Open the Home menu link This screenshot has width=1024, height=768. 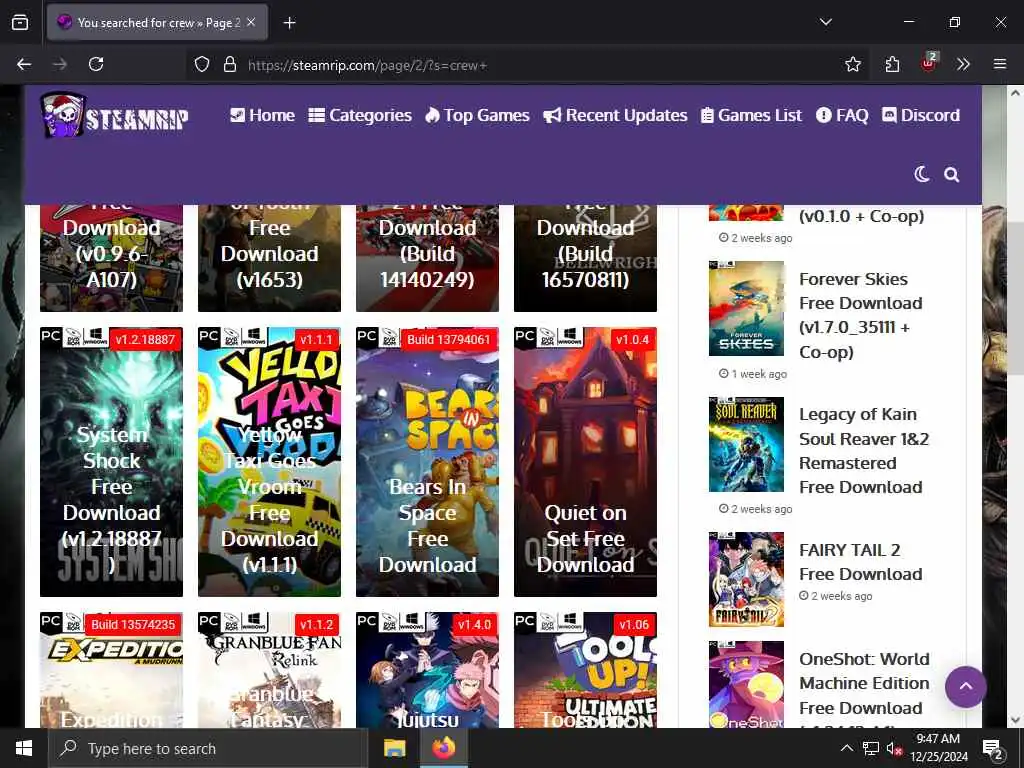pyautogui.click(x=262, y=116)
